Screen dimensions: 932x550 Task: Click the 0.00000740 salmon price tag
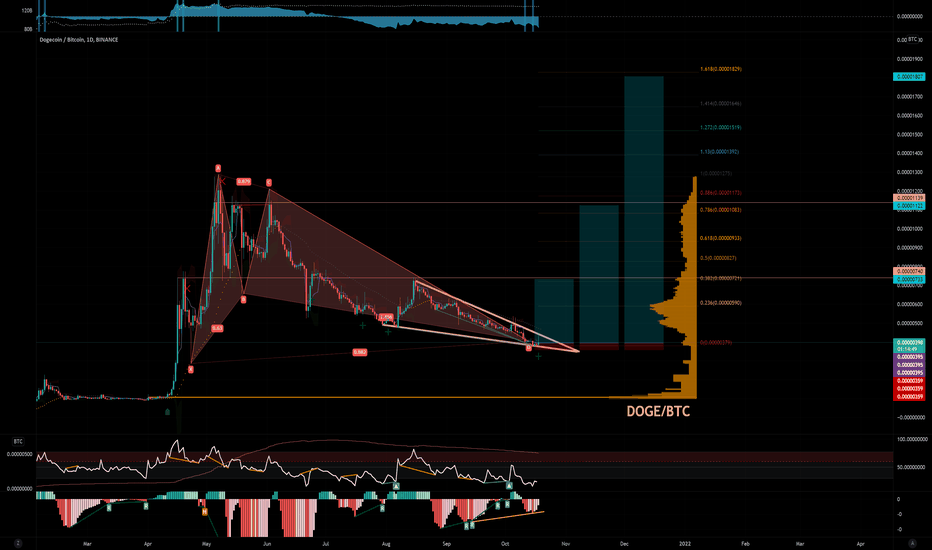click(x=909, y=271)
